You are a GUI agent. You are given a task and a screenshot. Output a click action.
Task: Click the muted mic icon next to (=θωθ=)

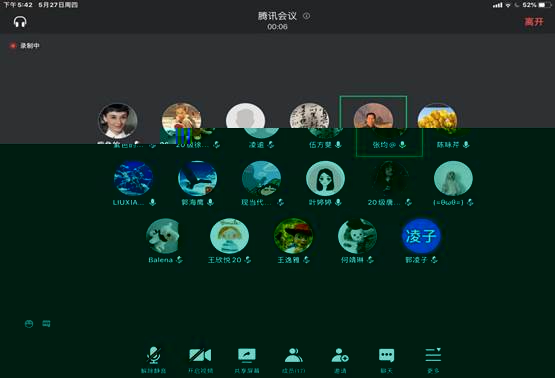click(x=470, y=202)
